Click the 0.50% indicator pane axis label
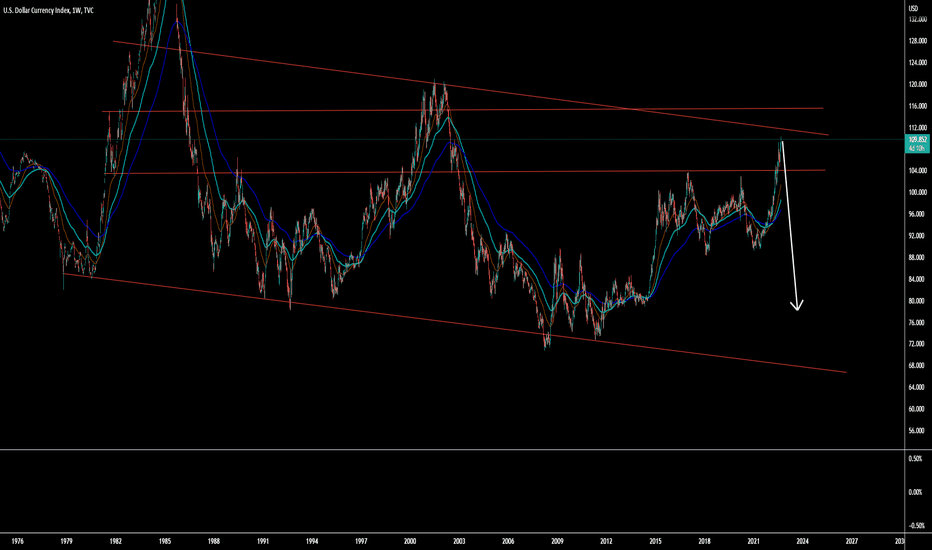Image resolution: width=932 pixels, height=550 pixels. point(915,458)
